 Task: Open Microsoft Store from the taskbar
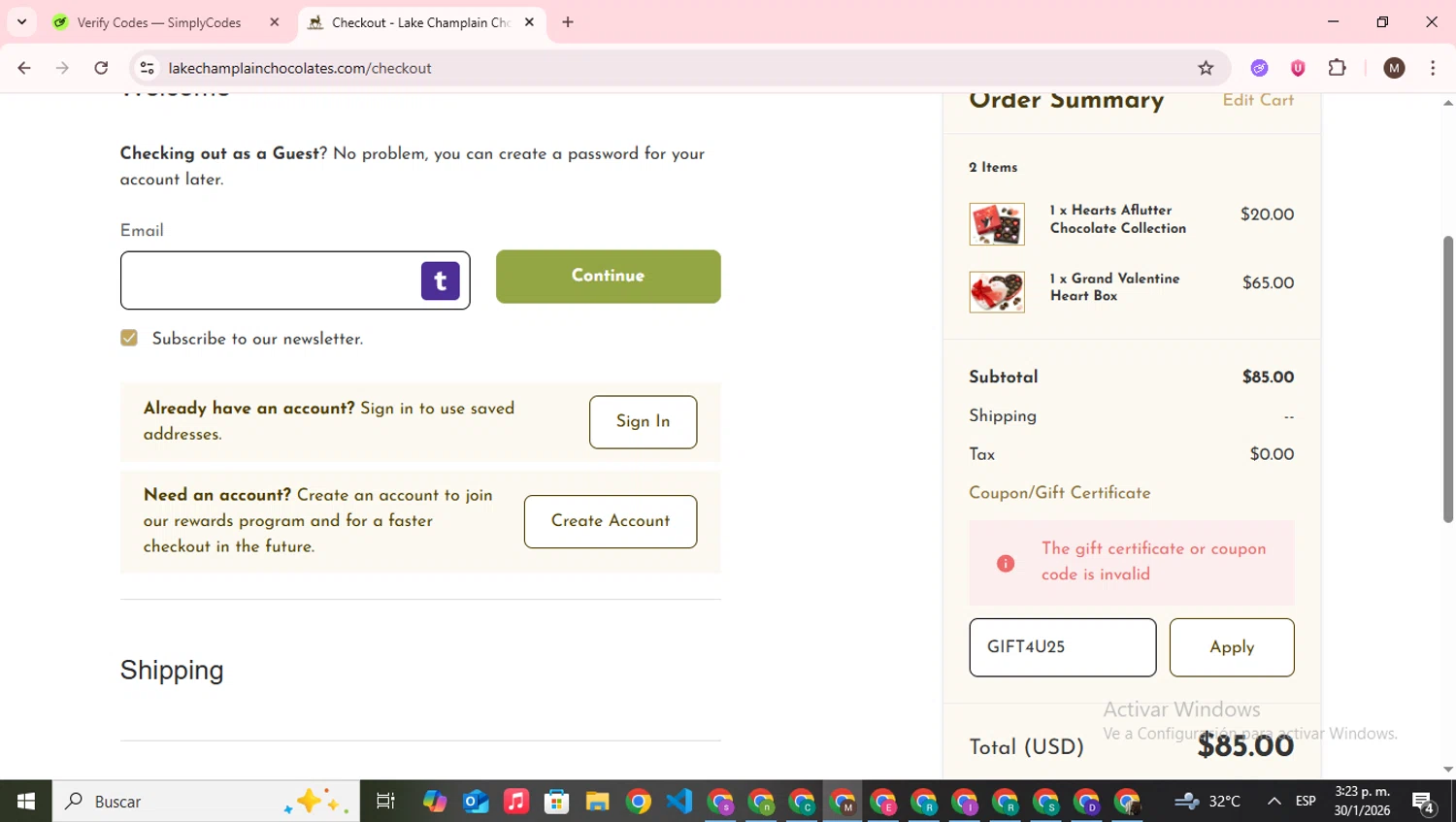click(x=557, y=802)
